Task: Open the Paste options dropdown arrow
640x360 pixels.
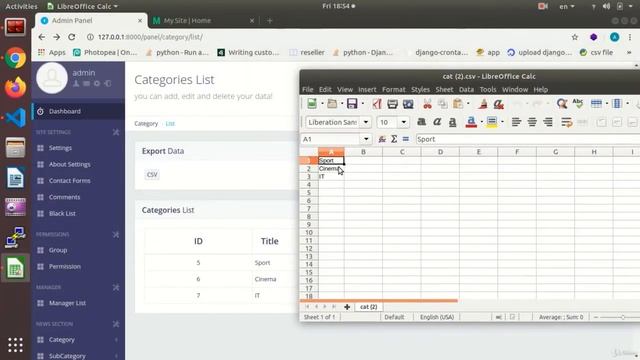Action: click(468, 104)
